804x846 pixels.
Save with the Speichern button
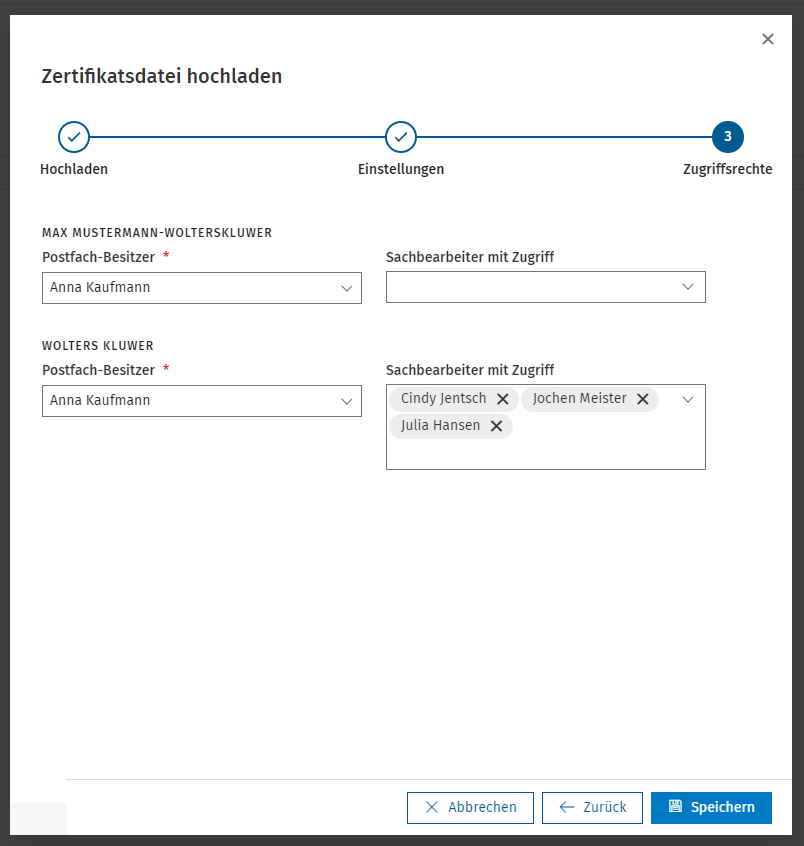click(x=711, y=808)
